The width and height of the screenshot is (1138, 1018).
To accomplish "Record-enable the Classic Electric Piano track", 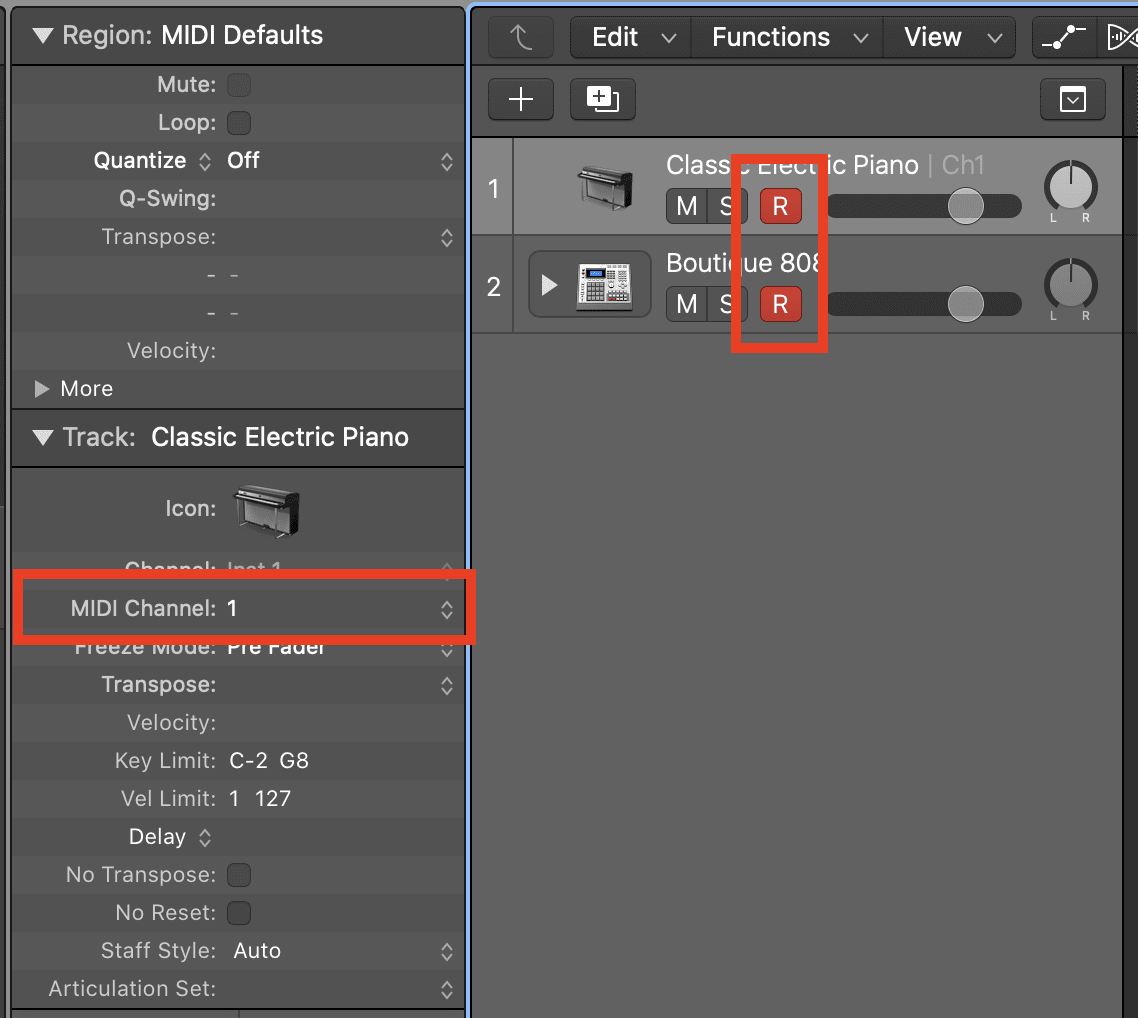I will [780, 206].
